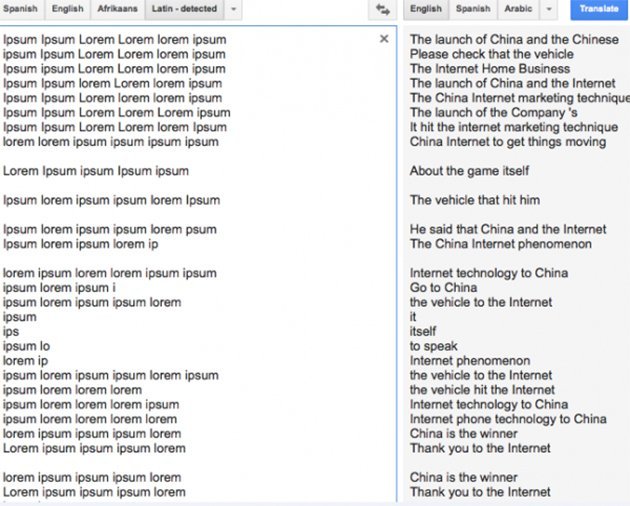Click the translation 'The vehicle that hit him'
This screenshot has width=630, height=506.
475,200
